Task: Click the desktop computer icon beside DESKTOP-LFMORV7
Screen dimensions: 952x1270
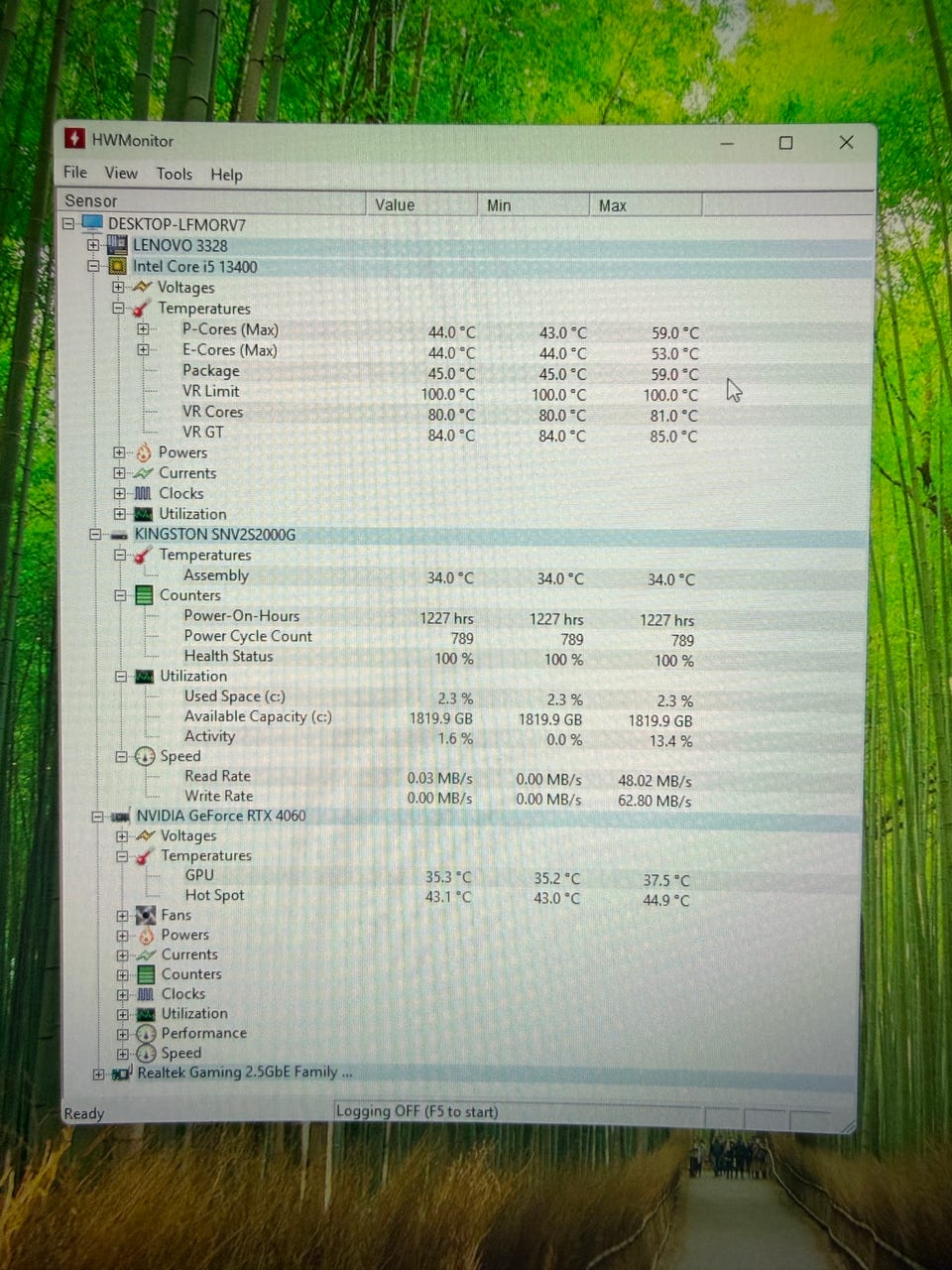Action: [x=91, y=223]
